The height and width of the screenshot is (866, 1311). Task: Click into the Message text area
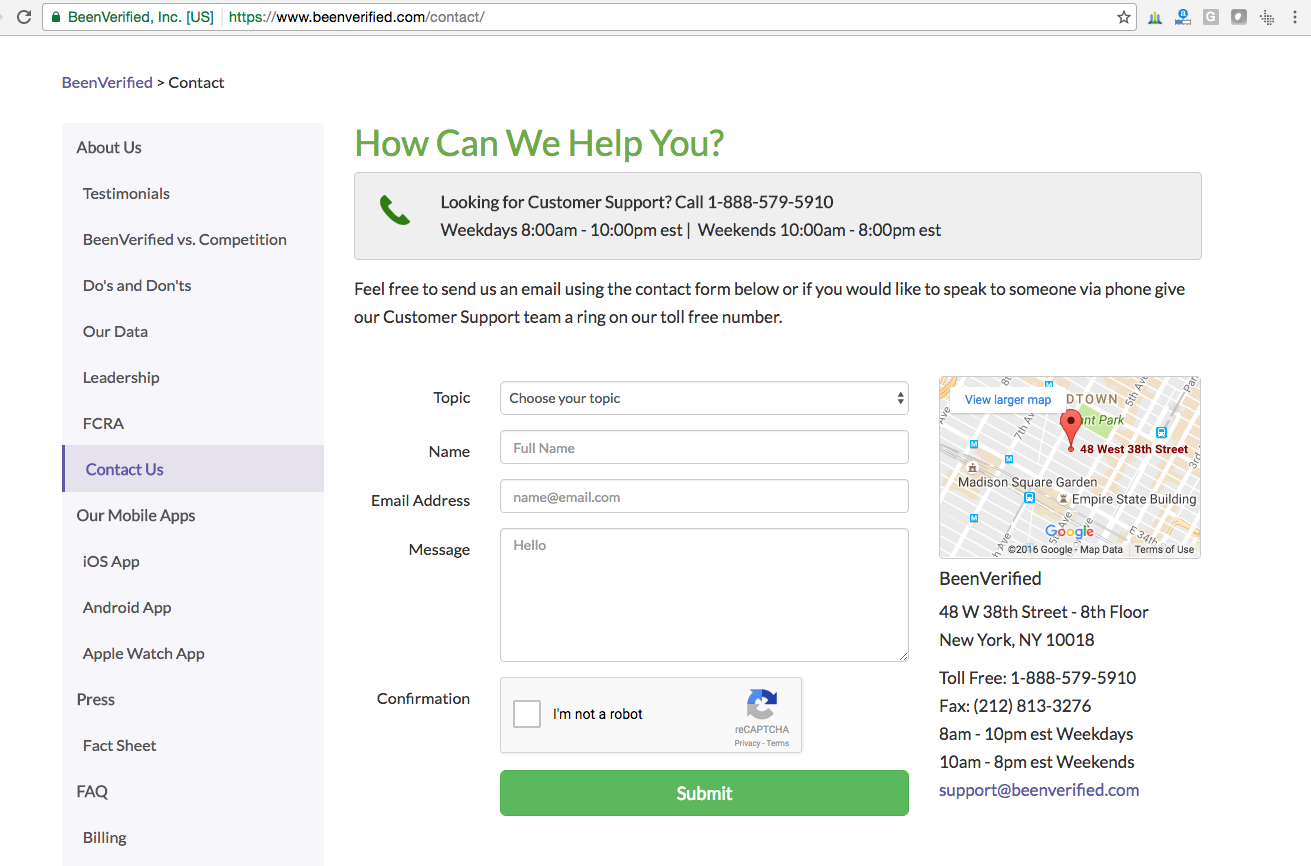tap(704, 595)
